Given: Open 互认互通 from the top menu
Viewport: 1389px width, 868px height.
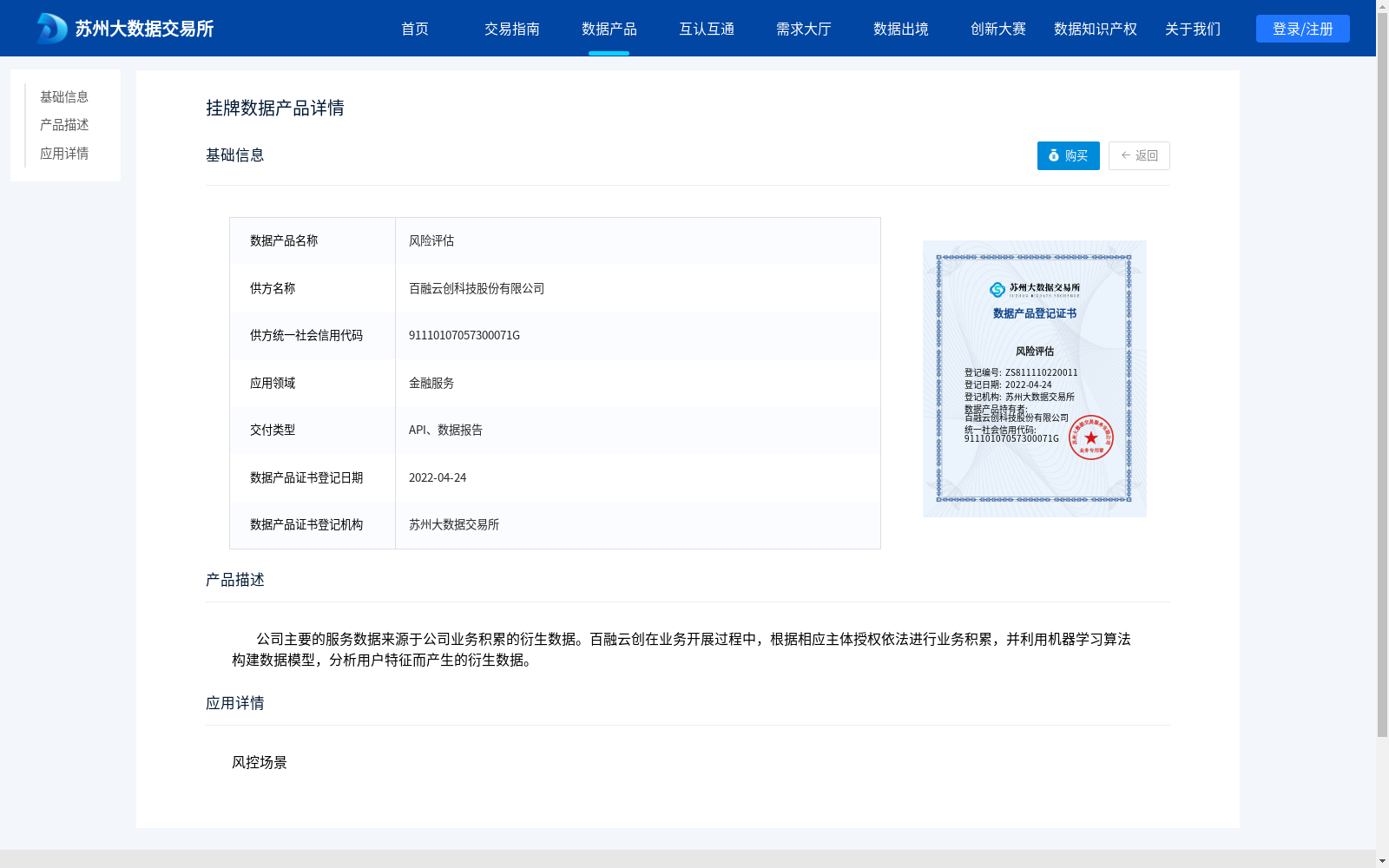Looking at the screenshot, I should pos(707,29).
